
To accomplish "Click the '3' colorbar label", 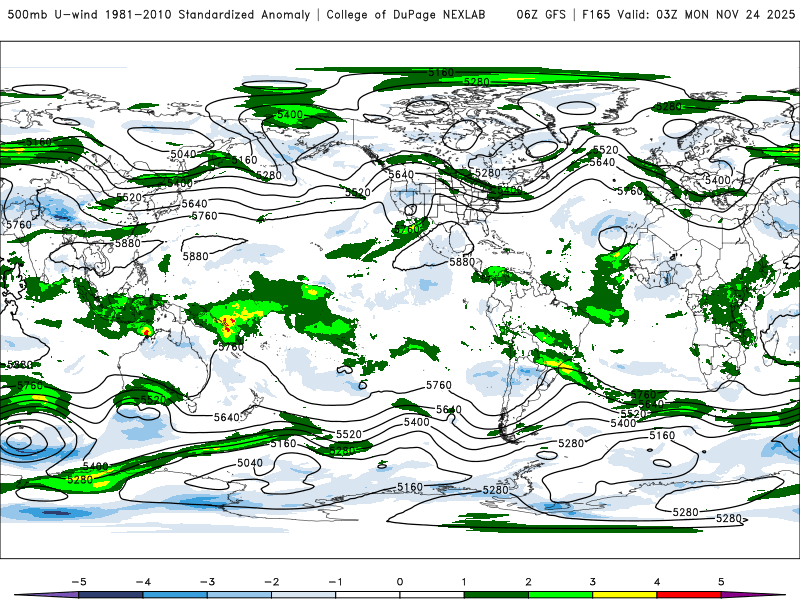I will click(x=592, y=582).
